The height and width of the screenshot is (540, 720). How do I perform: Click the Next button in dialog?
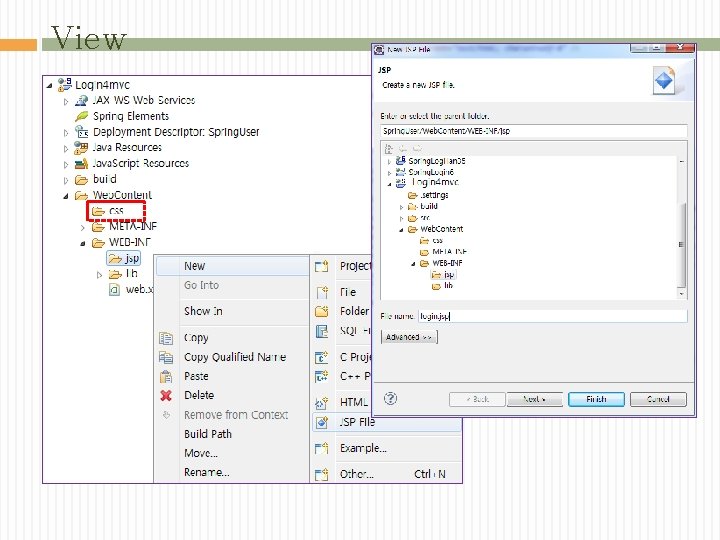click(x=534, y=399)
